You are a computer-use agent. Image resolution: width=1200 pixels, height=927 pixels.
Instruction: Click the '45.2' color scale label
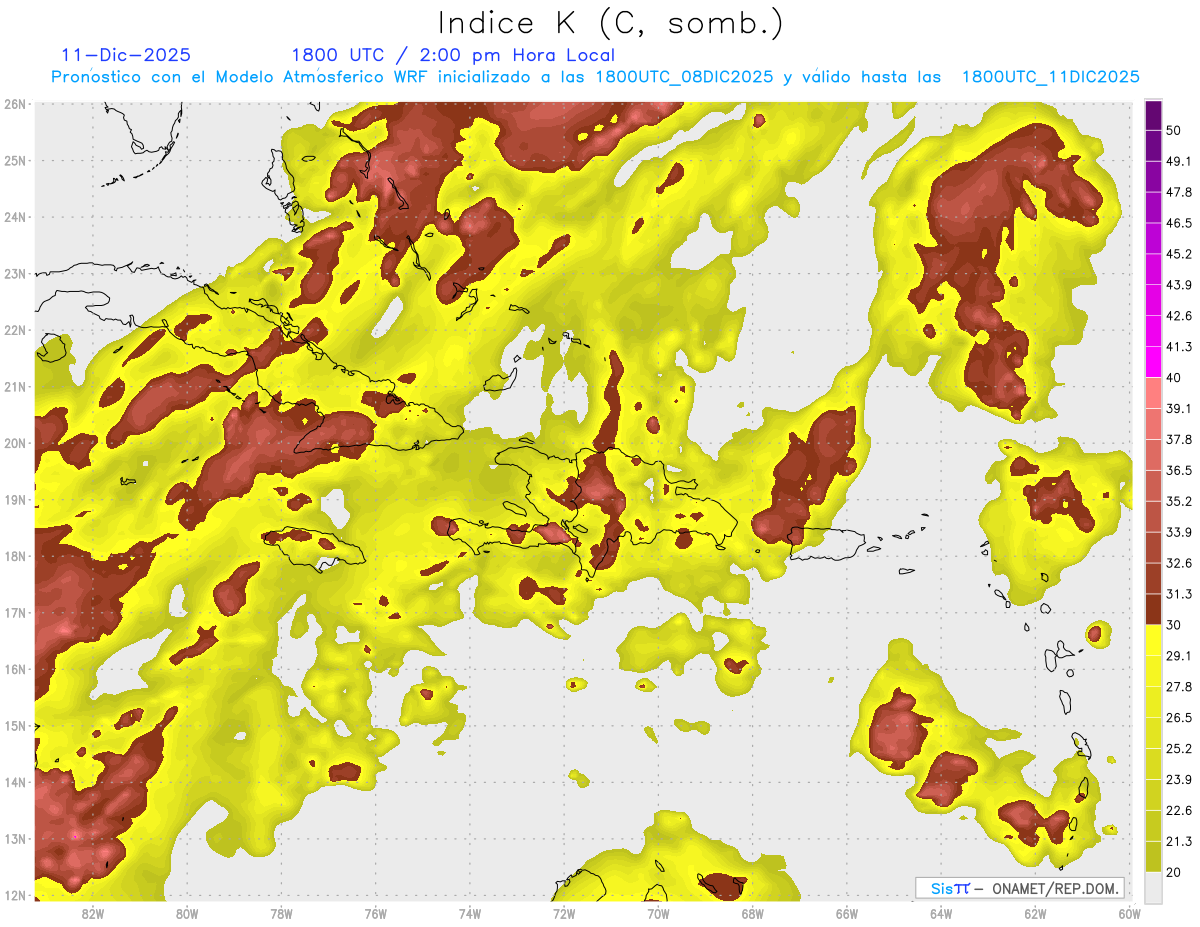(1179, 255)
